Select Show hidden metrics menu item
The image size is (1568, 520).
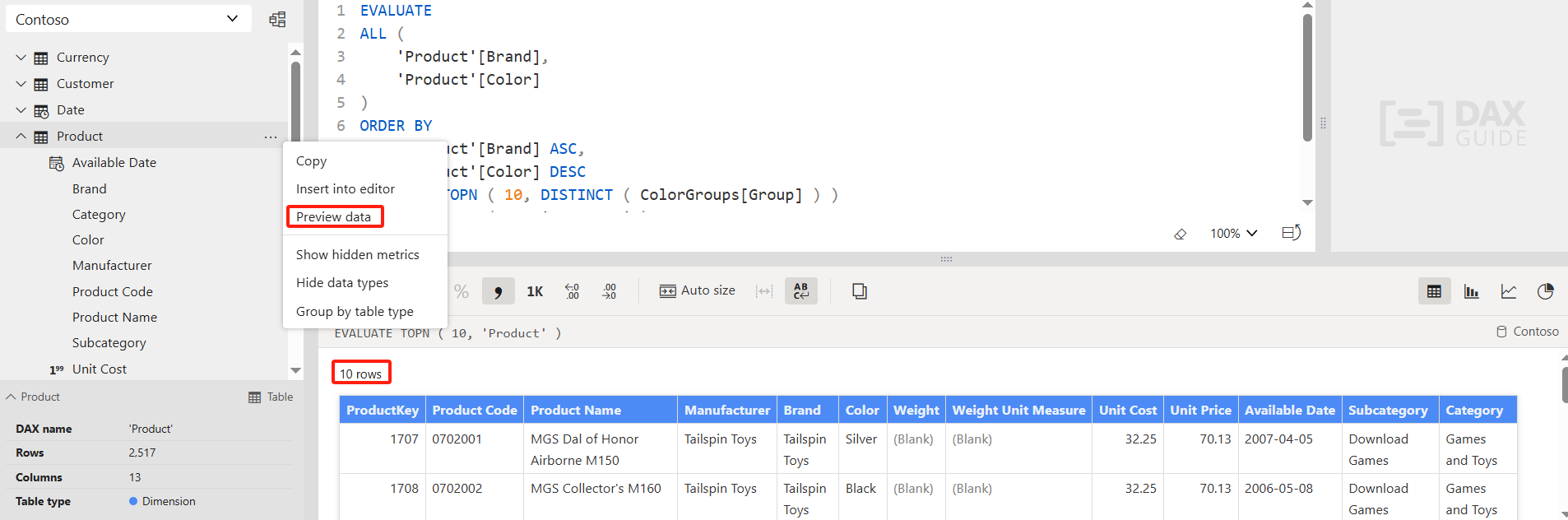pyautogui.click(x=365, y=255)
